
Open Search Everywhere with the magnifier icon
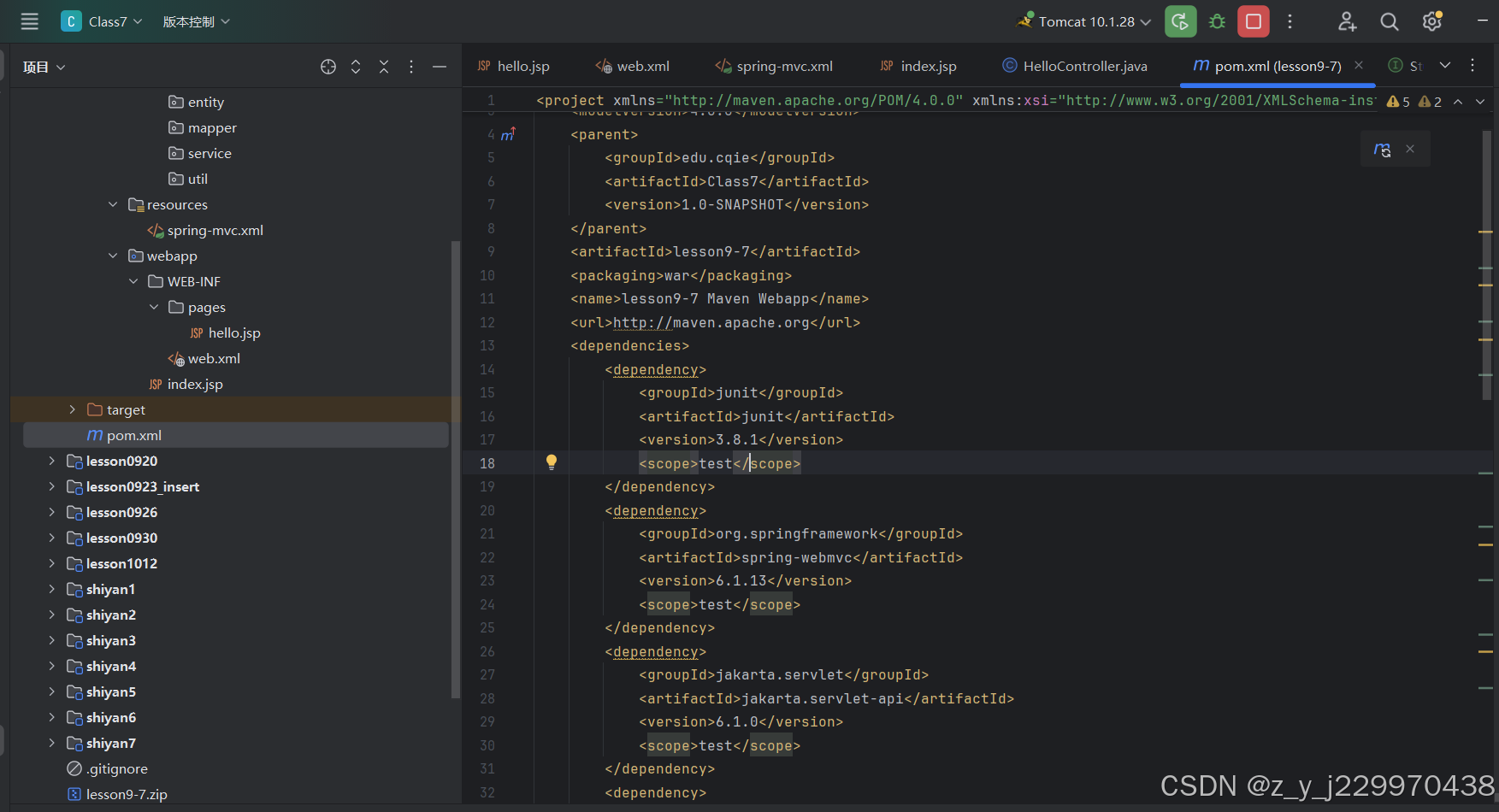point(1389,21)
